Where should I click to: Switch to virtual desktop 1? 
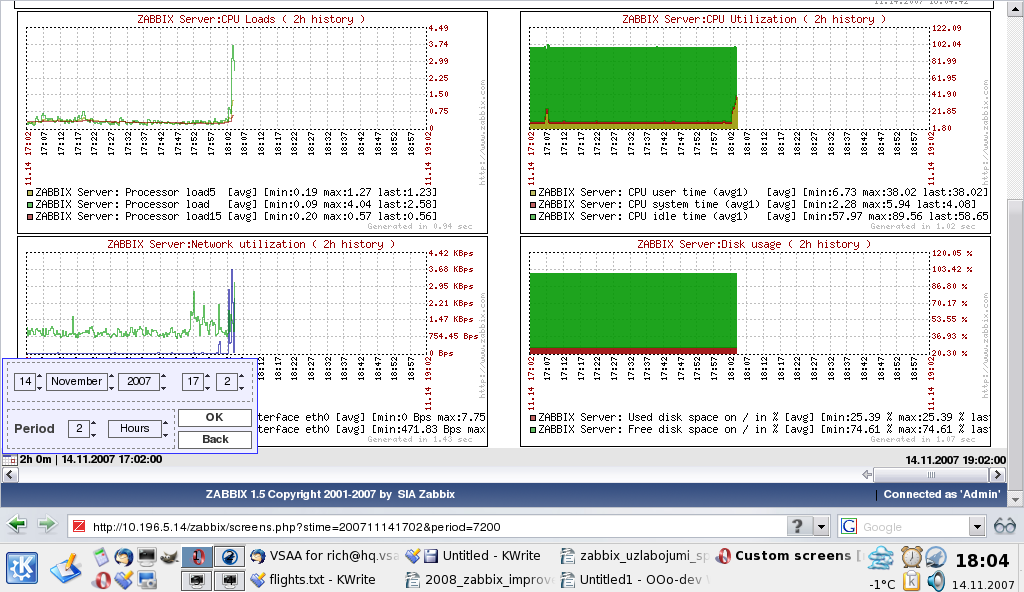197,557
